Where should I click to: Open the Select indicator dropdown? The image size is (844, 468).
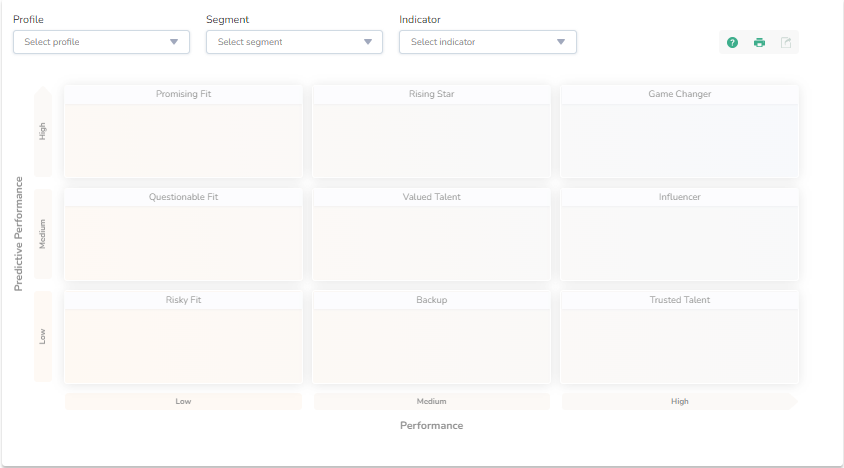click(x=487, y=42)
